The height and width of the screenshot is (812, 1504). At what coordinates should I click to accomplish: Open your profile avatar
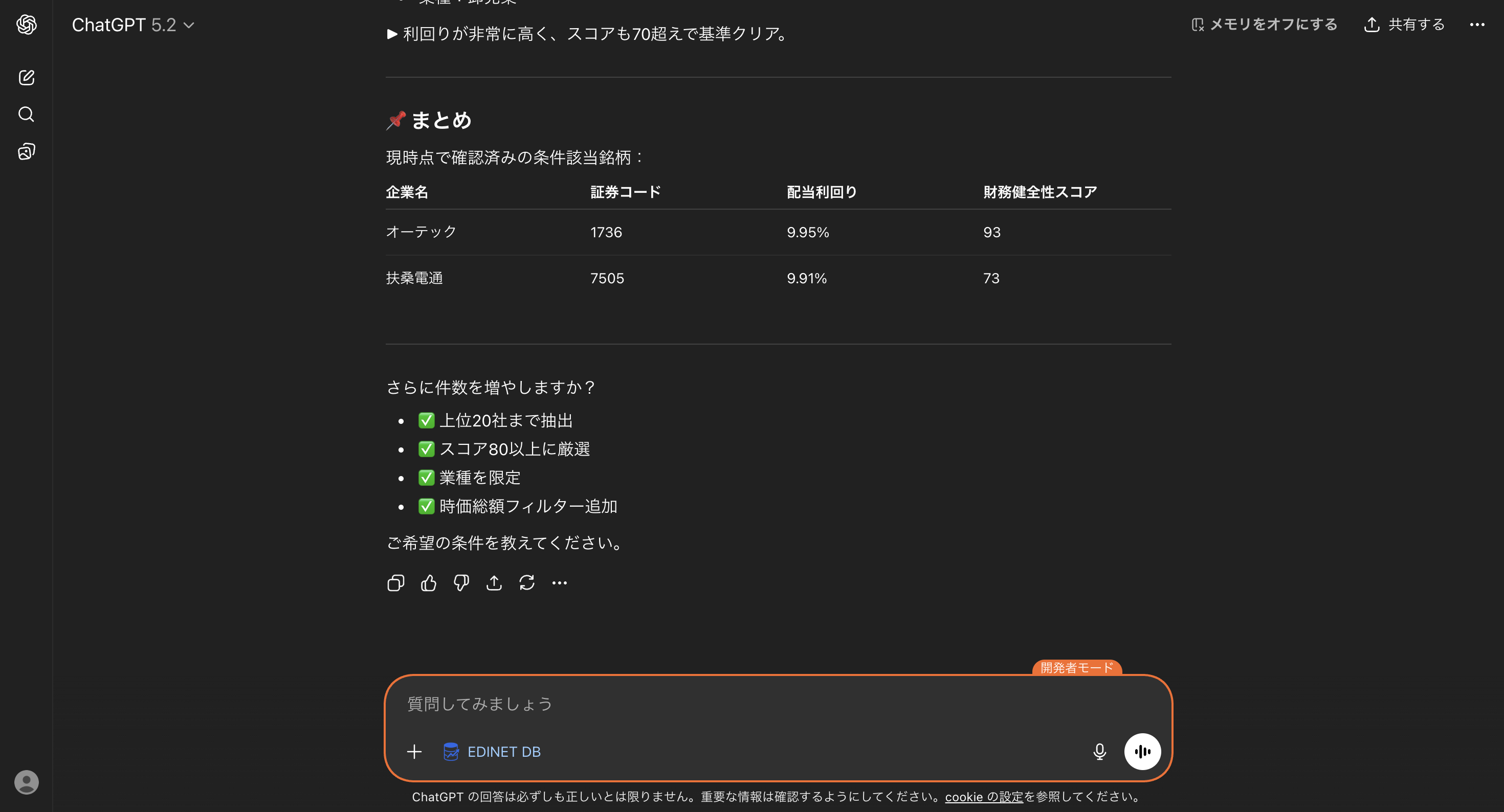click(26, 782)
